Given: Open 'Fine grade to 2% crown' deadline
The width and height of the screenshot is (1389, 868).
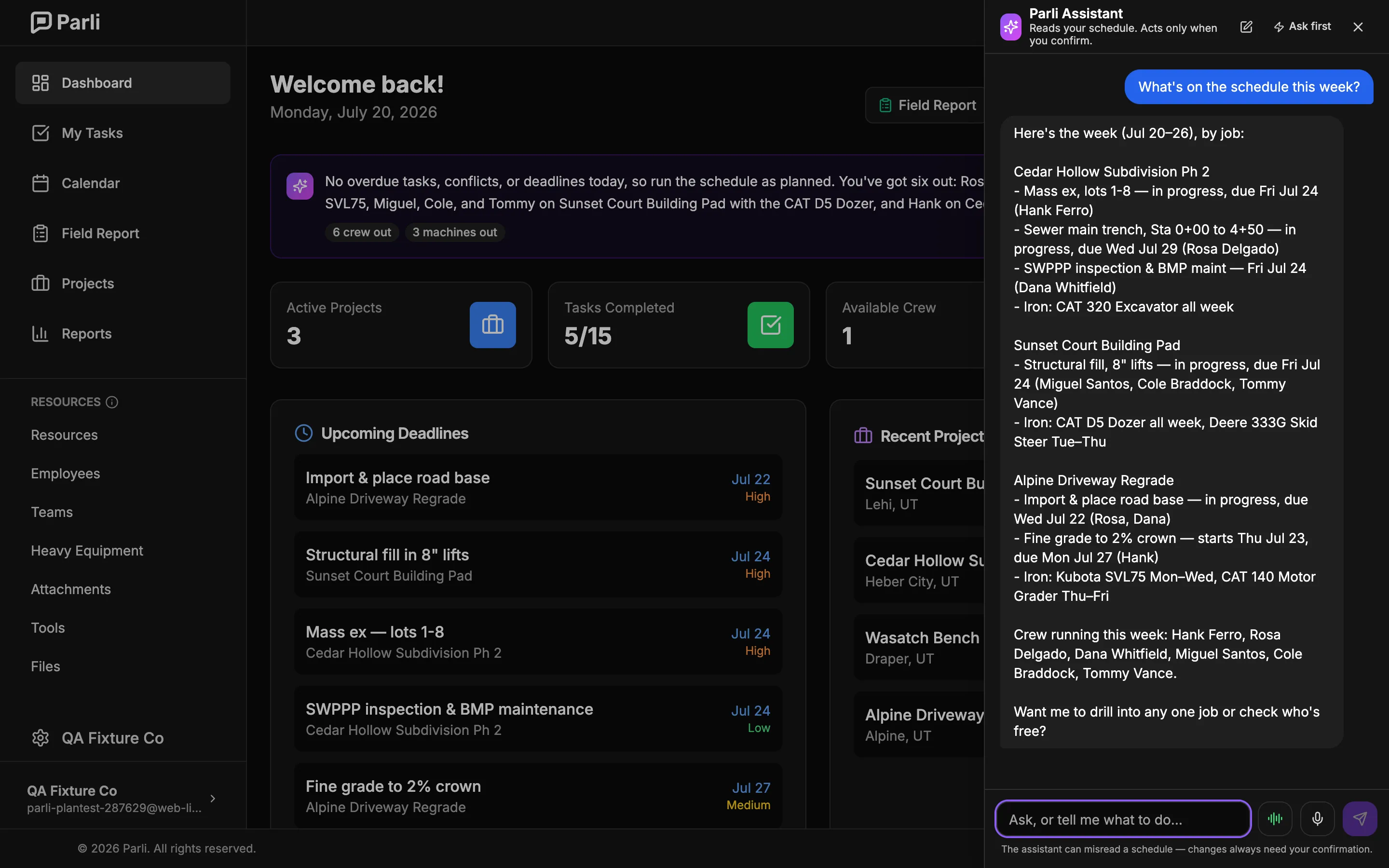Looking at the screenshot, I should [x=538, y=796].
